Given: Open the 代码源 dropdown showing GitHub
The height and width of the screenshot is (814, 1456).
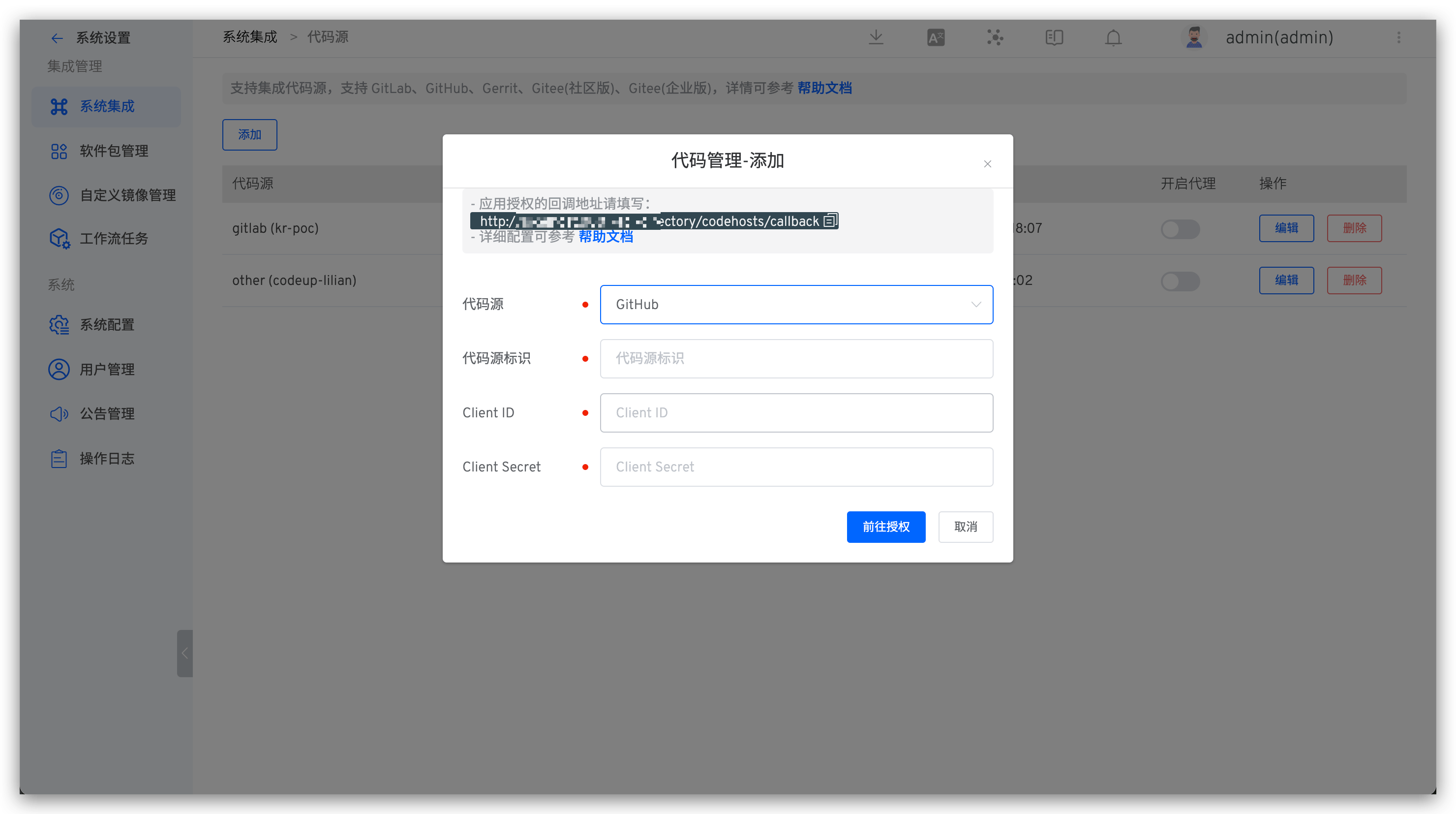Looking at the screenshot, I should [x=796, y=304].
